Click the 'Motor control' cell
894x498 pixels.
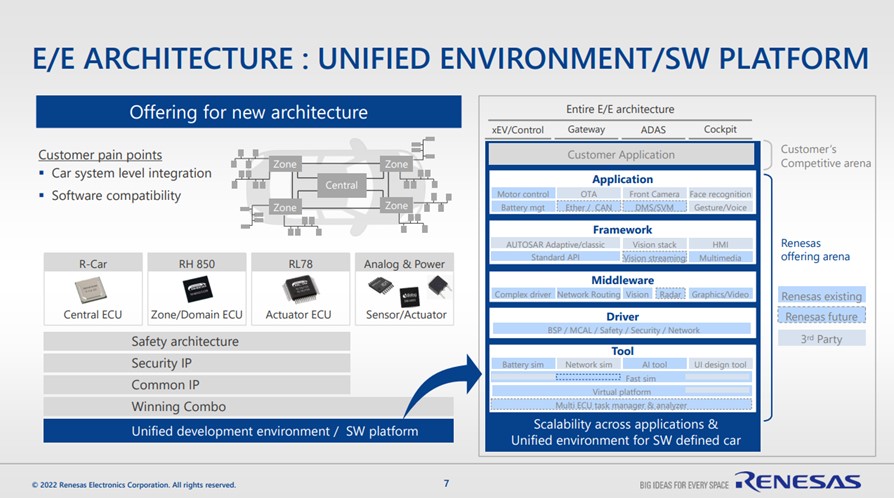tap(523, 194)
